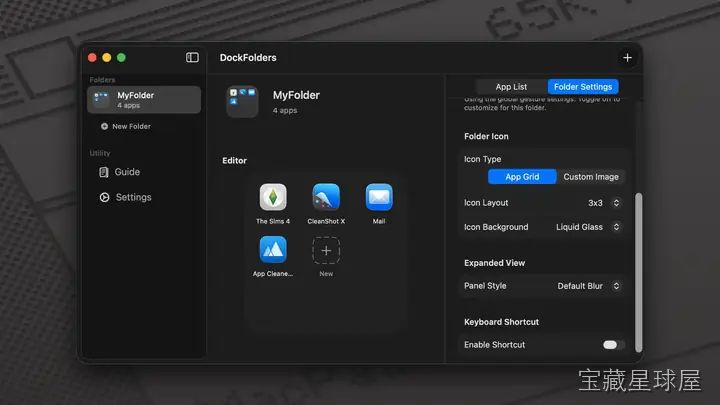Select the CleanShot X app icon

pos(326,197)
